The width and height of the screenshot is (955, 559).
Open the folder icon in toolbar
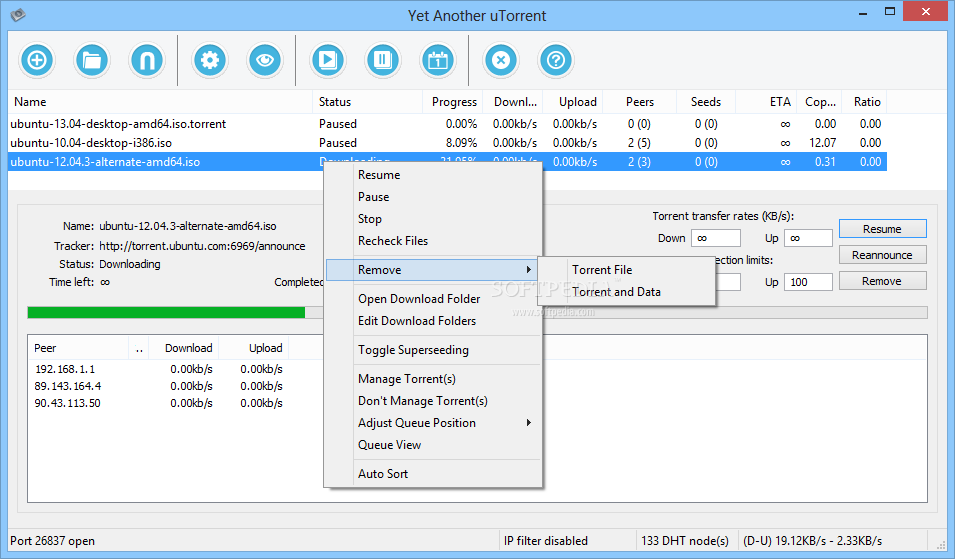tap(92, 60)
